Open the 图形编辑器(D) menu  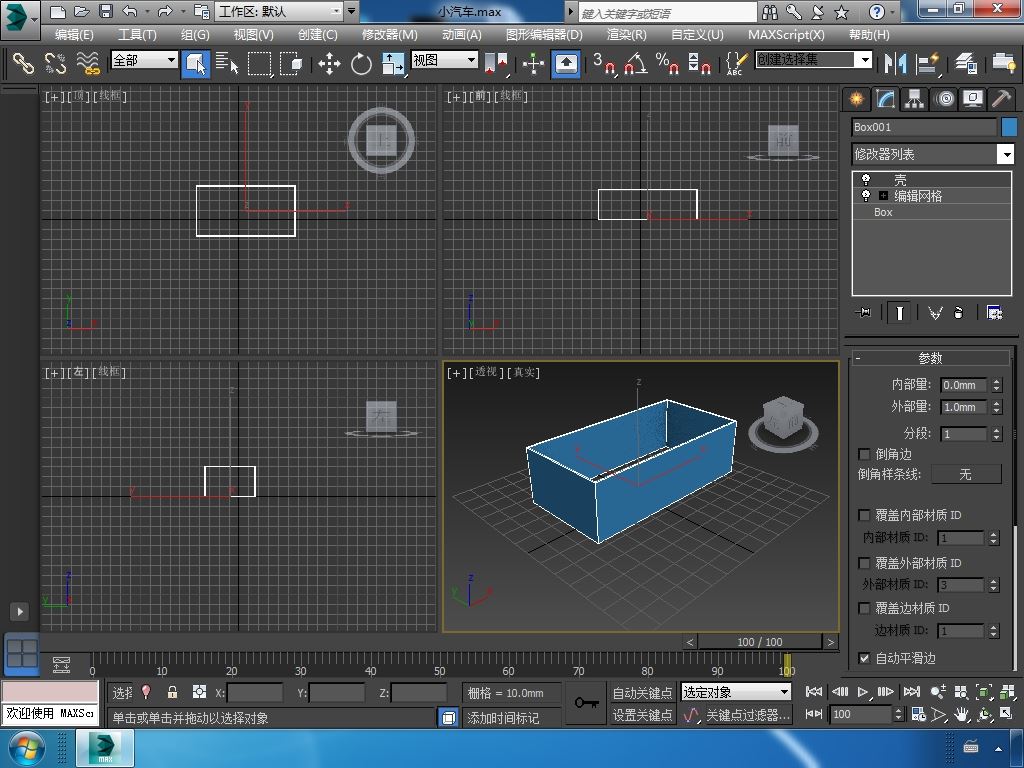[x=544, y=35]
